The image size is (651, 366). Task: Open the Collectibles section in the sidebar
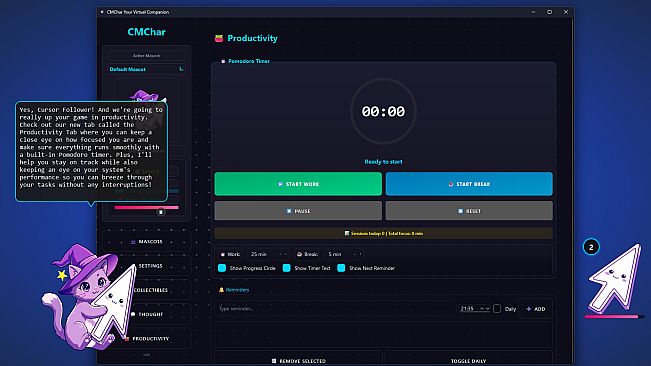click(x=147, y=290)
